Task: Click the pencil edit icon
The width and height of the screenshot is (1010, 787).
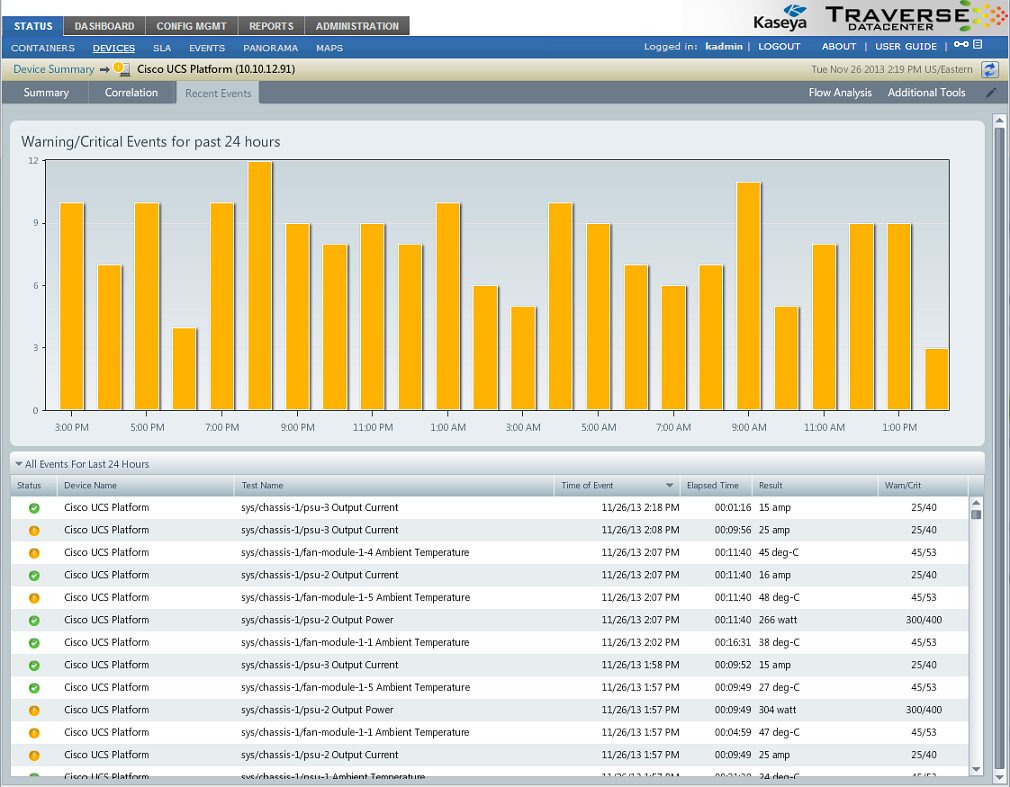Action: point(991,93)
